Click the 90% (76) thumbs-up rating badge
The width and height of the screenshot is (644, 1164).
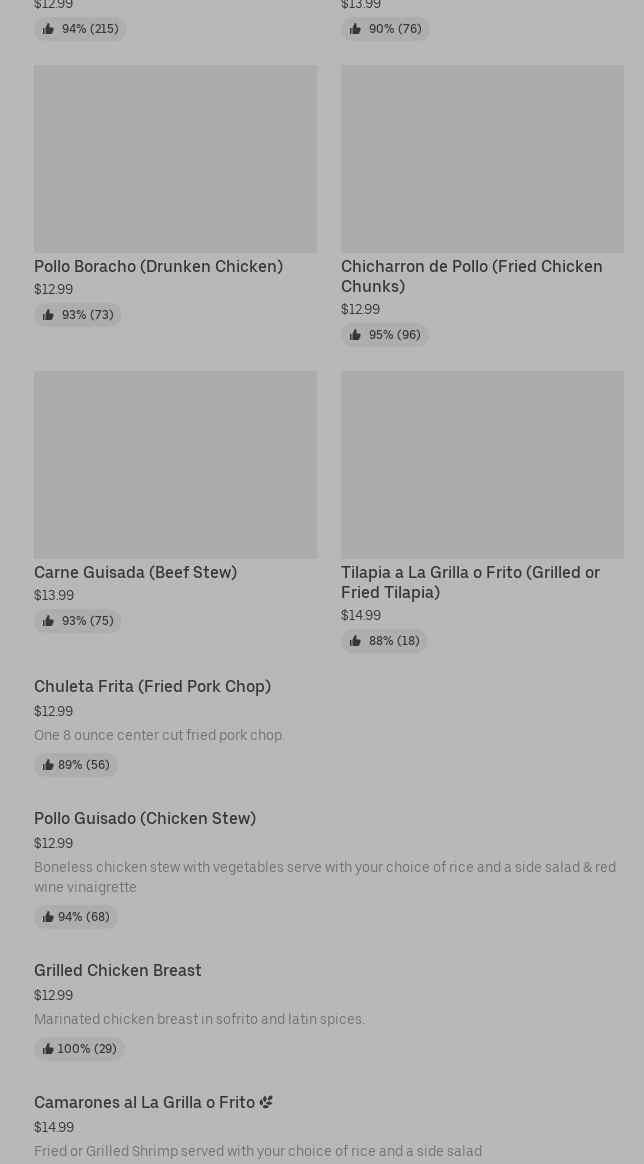tap(385, 29)
